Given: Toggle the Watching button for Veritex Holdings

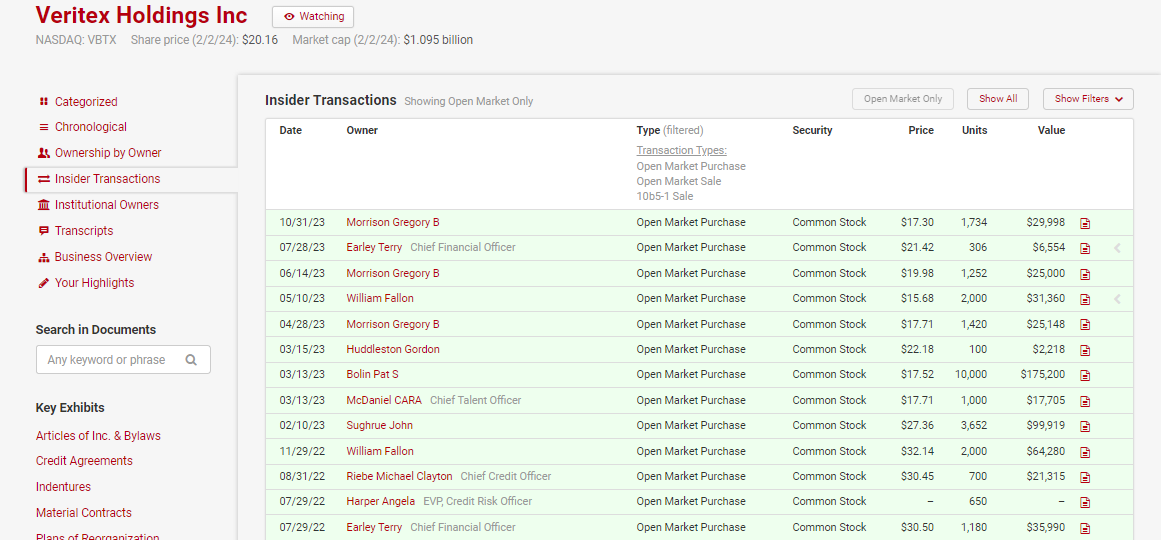Looking at the screenshot, I should pos(313,16).
